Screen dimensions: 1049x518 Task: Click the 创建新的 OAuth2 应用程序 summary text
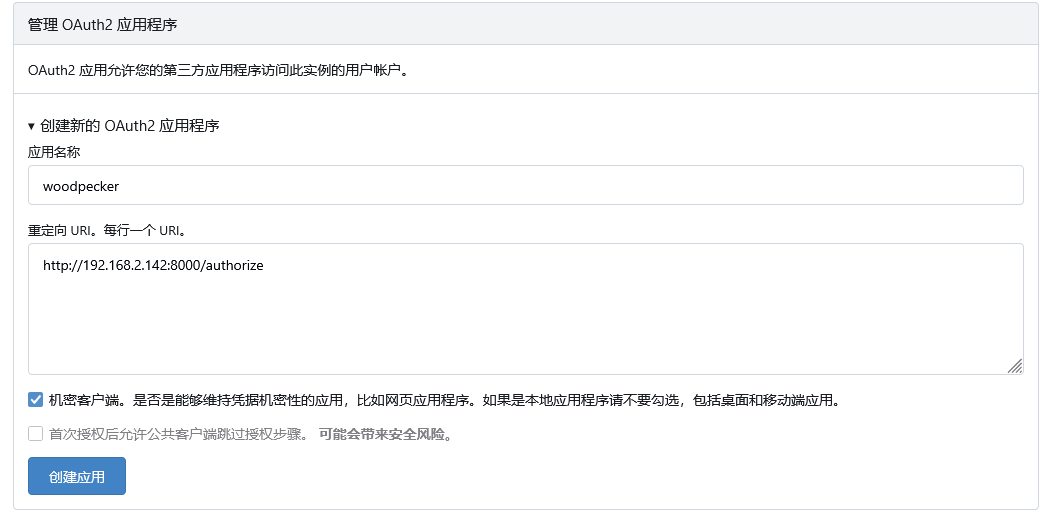130,126
